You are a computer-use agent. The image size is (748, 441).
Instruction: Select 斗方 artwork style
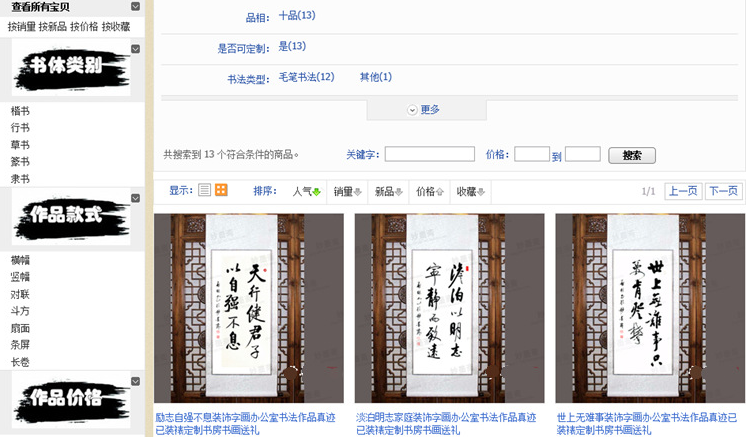(20, 311)
